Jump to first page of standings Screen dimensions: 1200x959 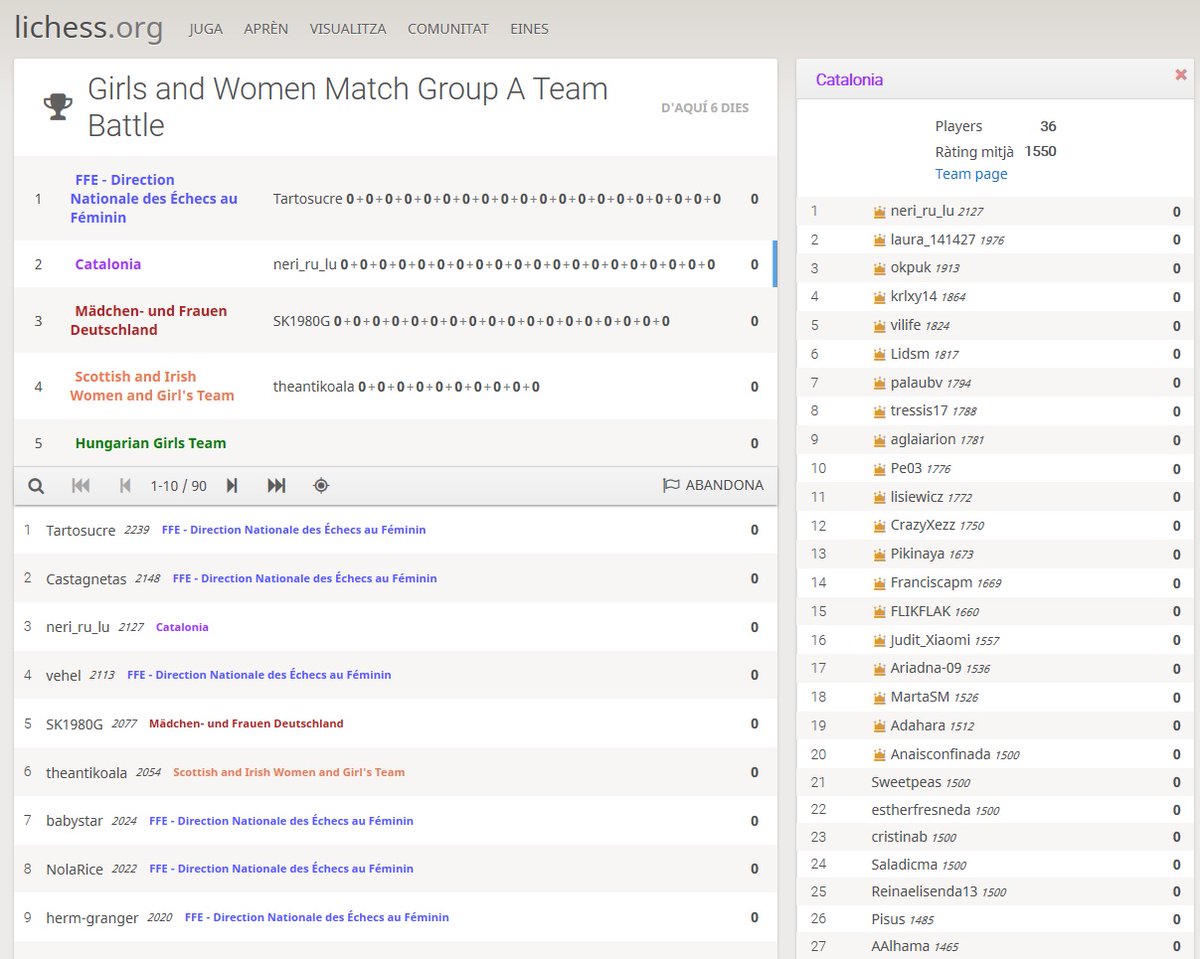[x=81, y=485]
